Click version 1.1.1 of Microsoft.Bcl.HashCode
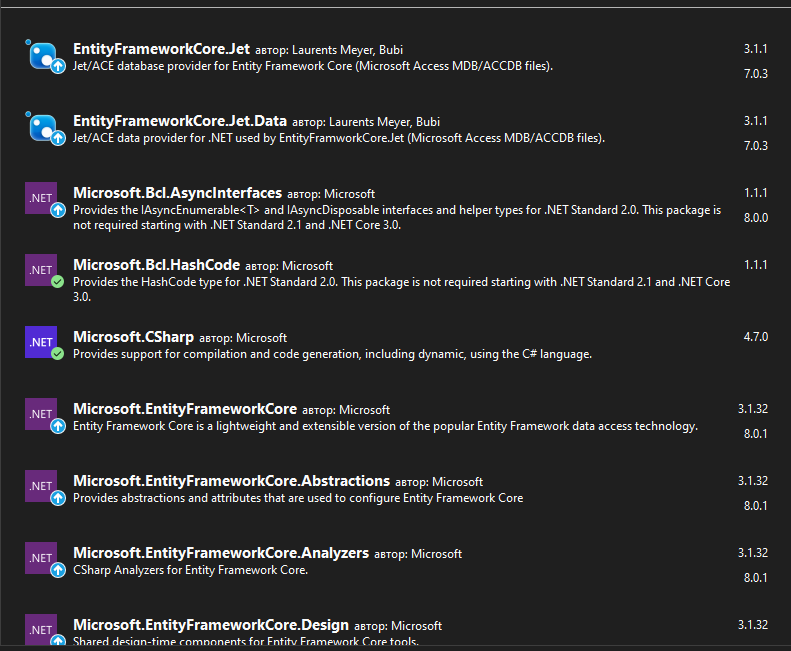 click(x=756, y=265)
